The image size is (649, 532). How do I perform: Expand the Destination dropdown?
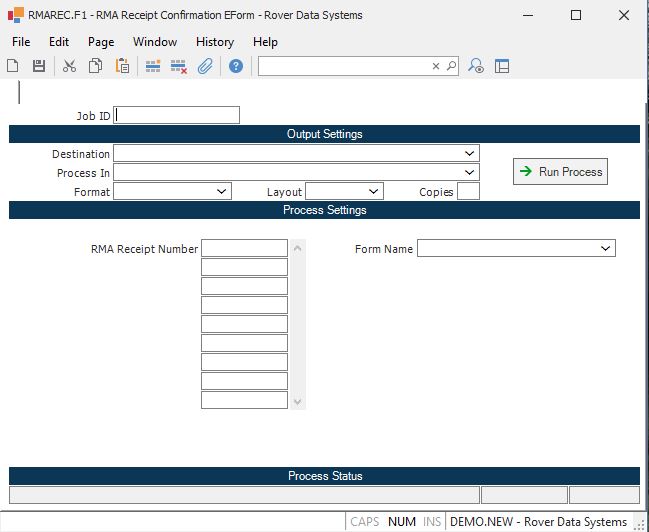pyautogui.click(x=470, y=154)
